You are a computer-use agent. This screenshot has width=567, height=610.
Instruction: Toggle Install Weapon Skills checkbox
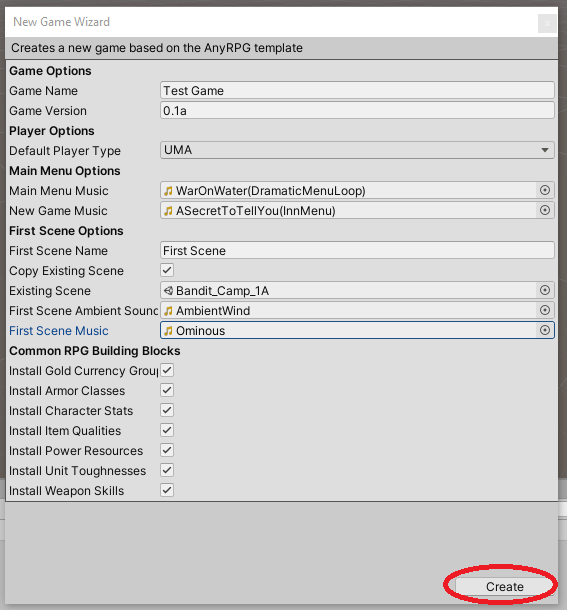(x=167, y=490)
